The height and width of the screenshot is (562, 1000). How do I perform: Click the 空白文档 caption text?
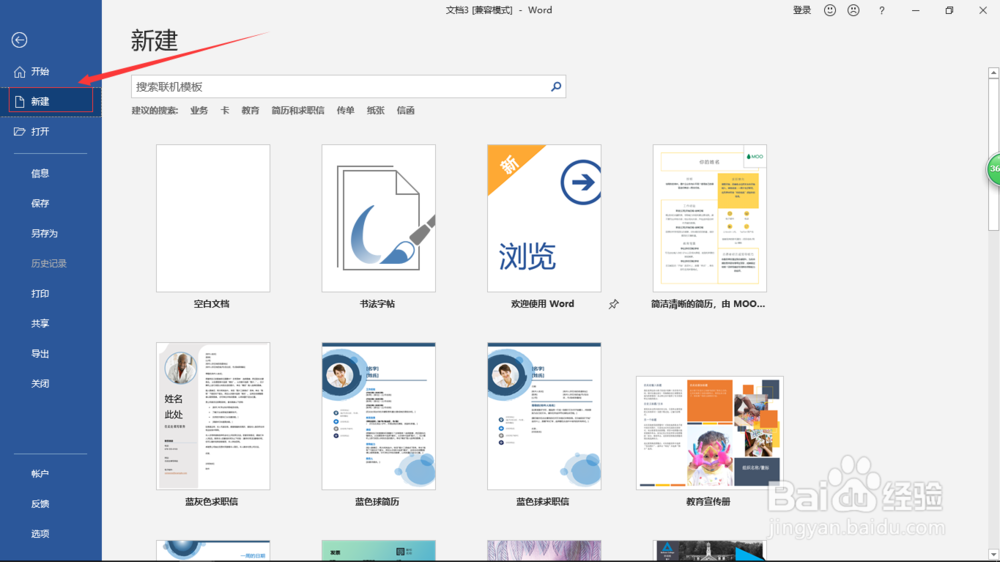pos(212,304)
